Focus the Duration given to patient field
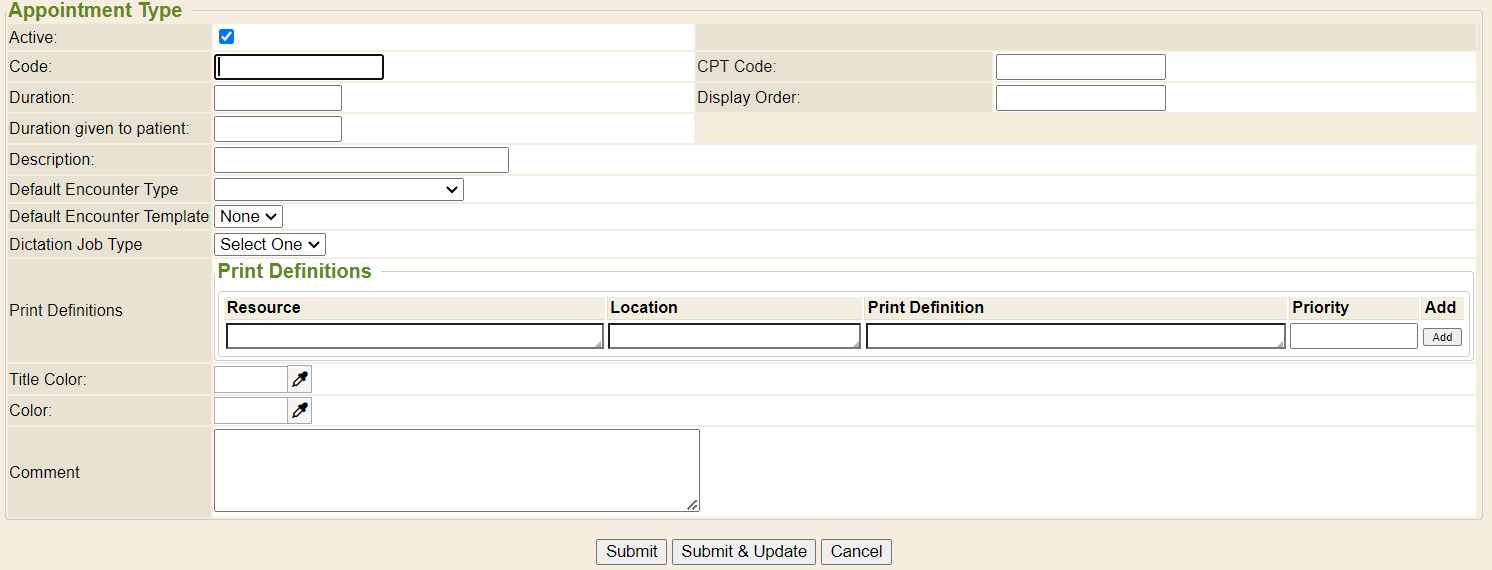Viewport: 1492px width, 570px height. pos(278,129)
